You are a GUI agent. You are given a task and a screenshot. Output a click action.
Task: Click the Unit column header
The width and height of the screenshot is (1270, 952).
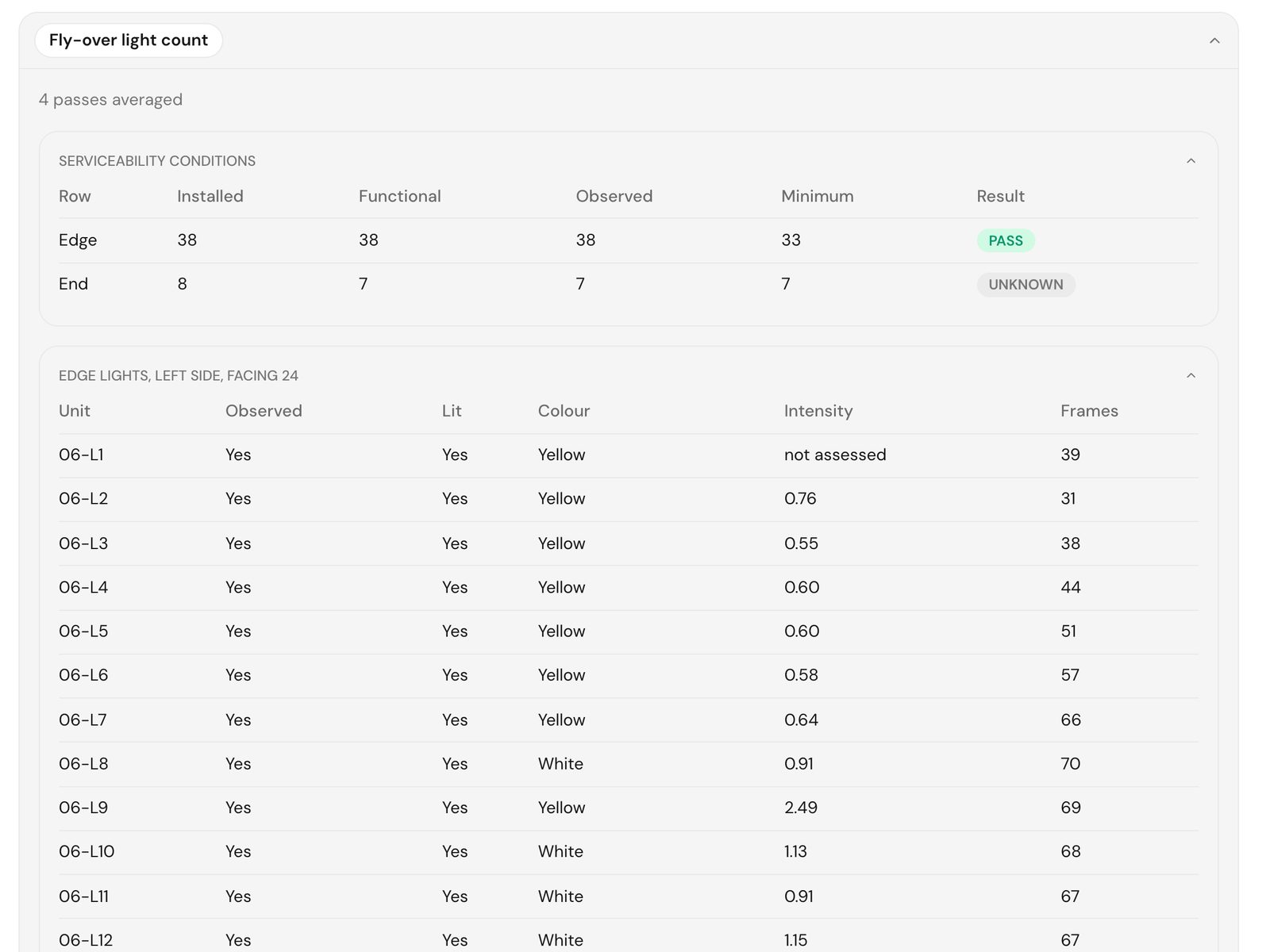(x=75, y=411)
